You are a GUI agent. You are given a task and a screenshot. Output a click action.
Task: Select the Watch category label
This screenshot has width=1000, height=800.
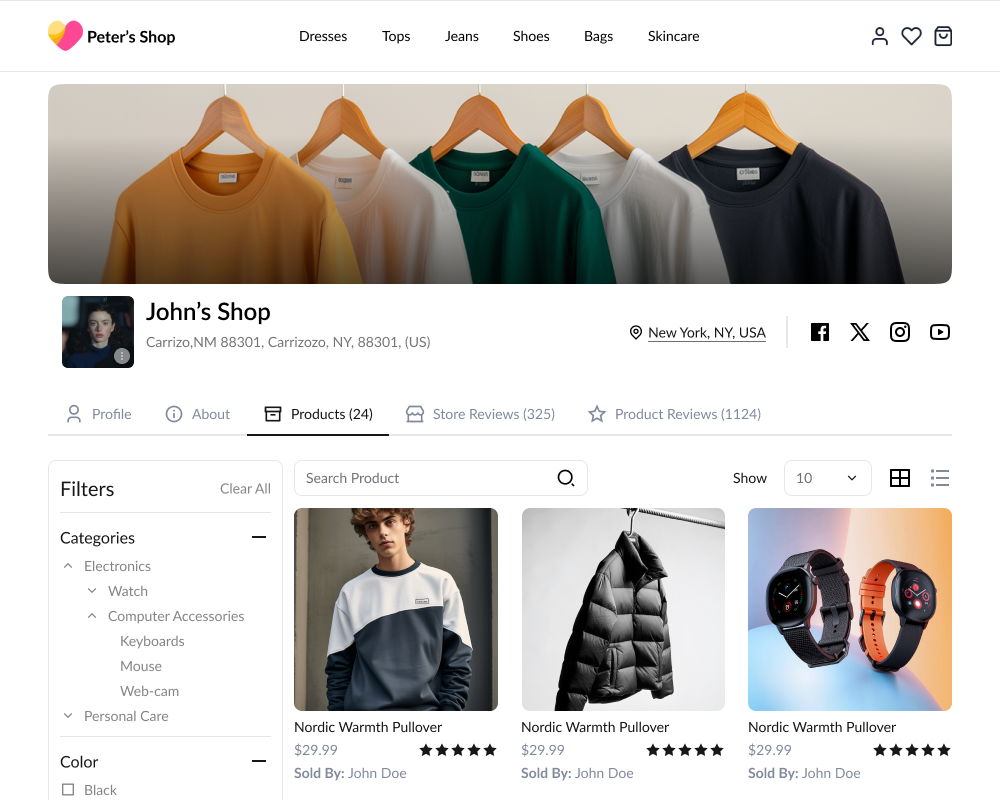128,591
